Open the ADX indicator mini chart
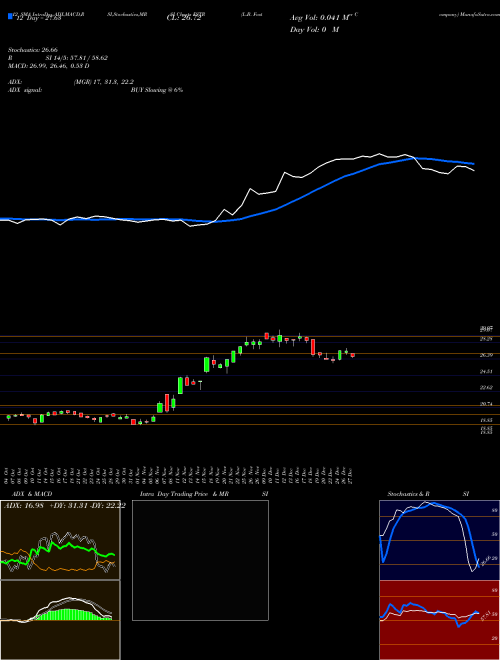 tap(60, 540)
